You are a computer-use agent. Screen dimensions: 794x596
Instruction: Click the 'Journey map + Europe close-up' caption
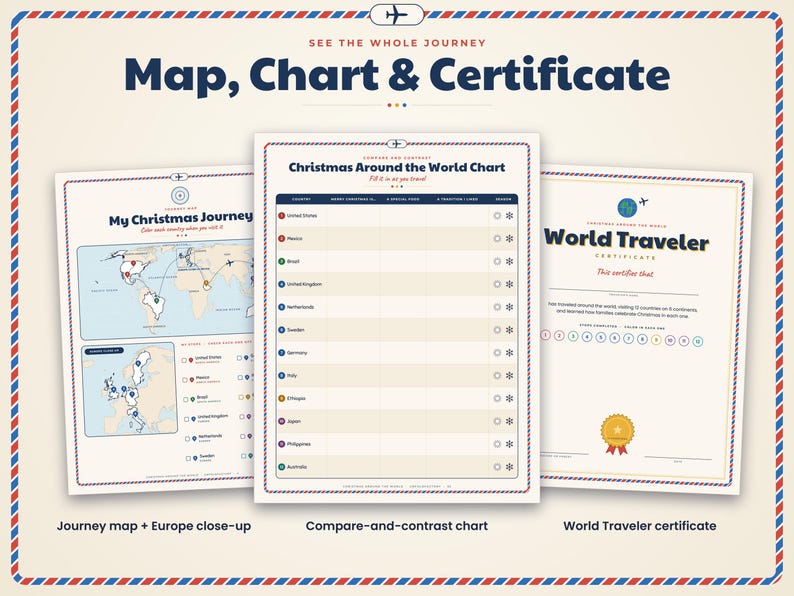pyautogui.click(x=154, y=526)
